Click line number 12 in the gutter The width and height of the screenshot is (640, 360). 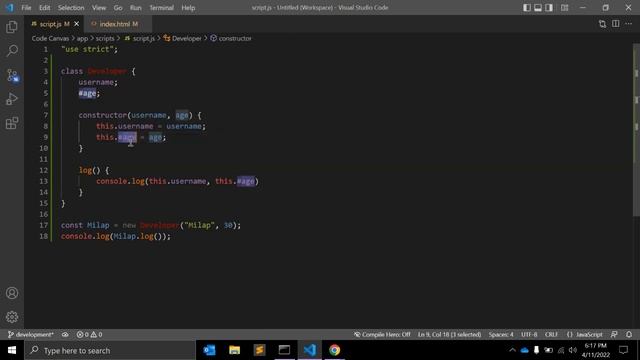click(x=44, y=170)
